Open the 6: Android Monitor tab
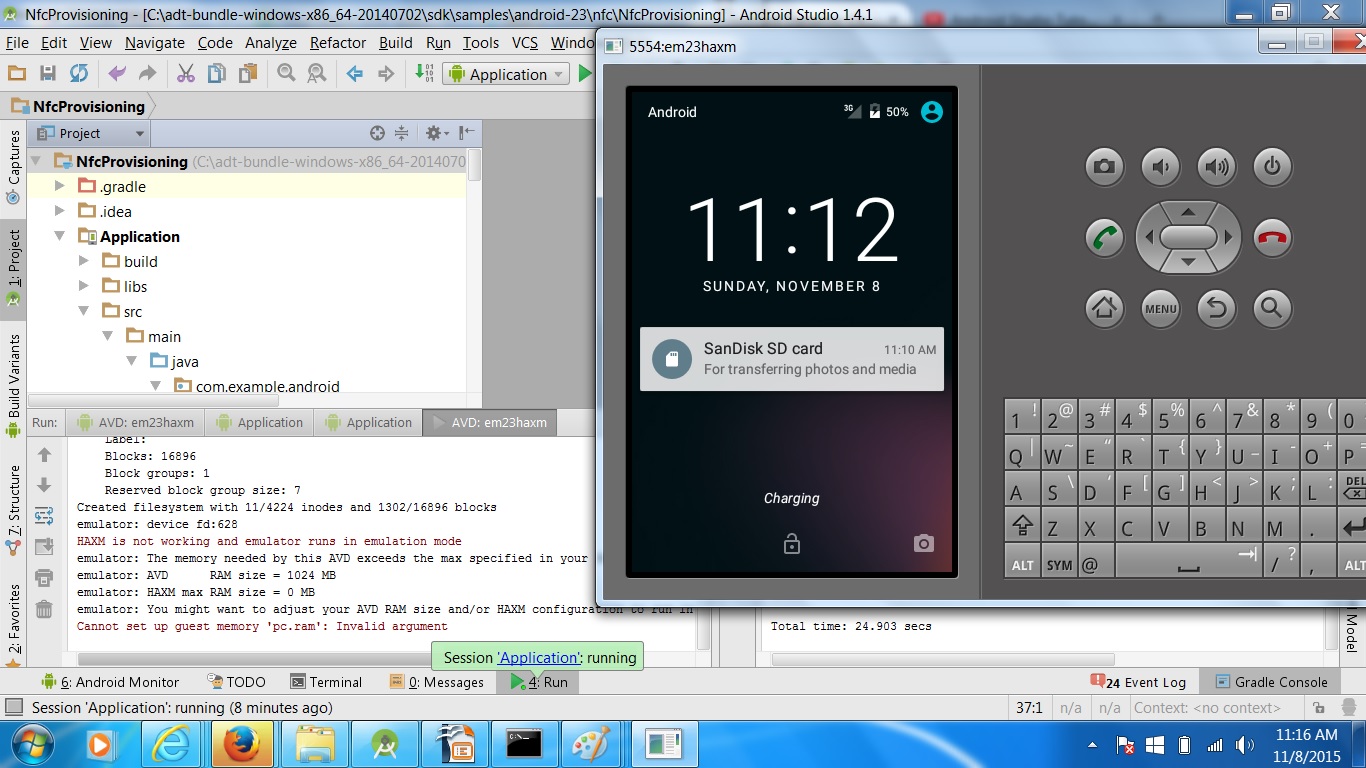This screenshot has height=768, width=1366. (x=110, y=682)
